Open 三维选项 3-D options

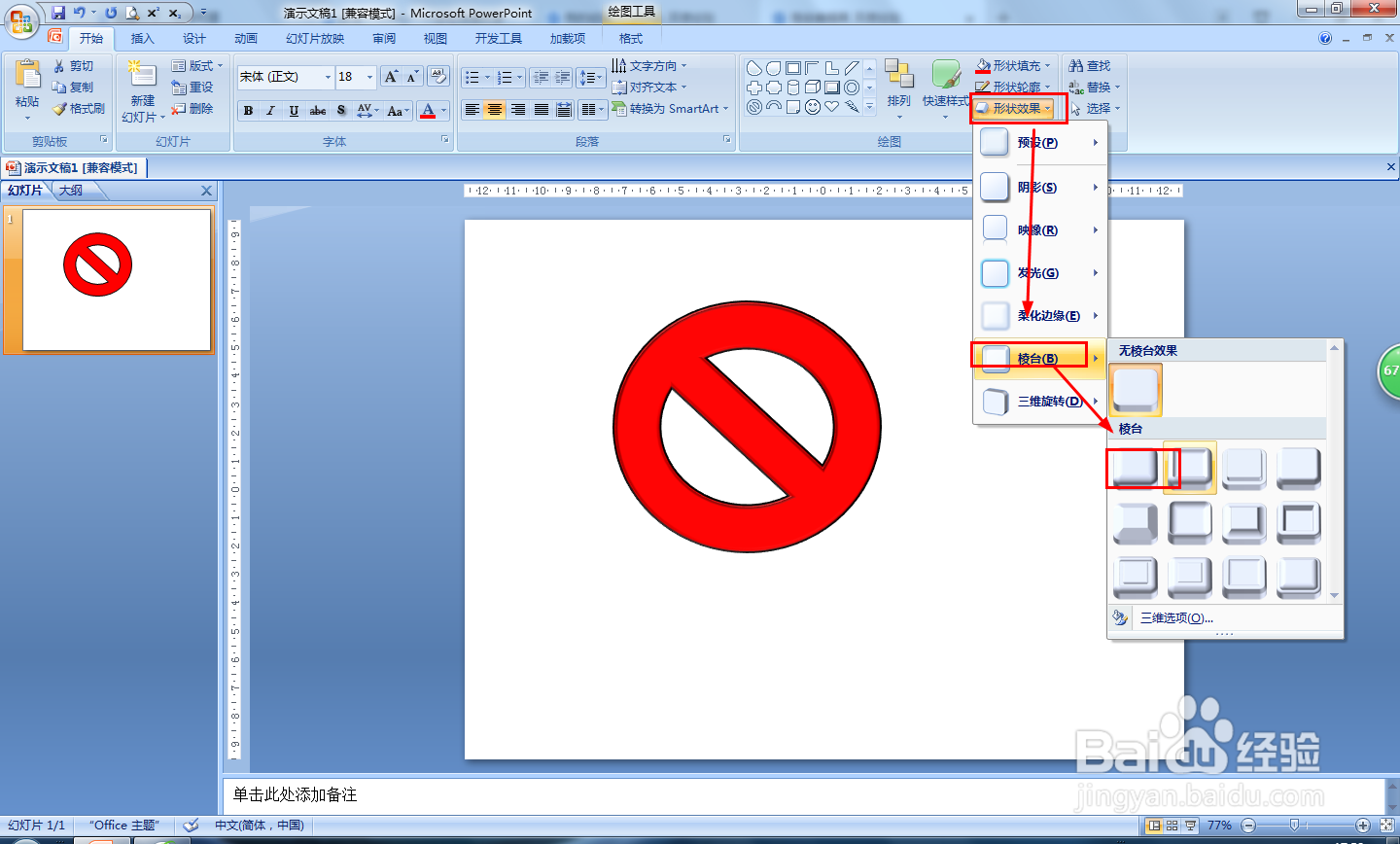point(1176,617)
